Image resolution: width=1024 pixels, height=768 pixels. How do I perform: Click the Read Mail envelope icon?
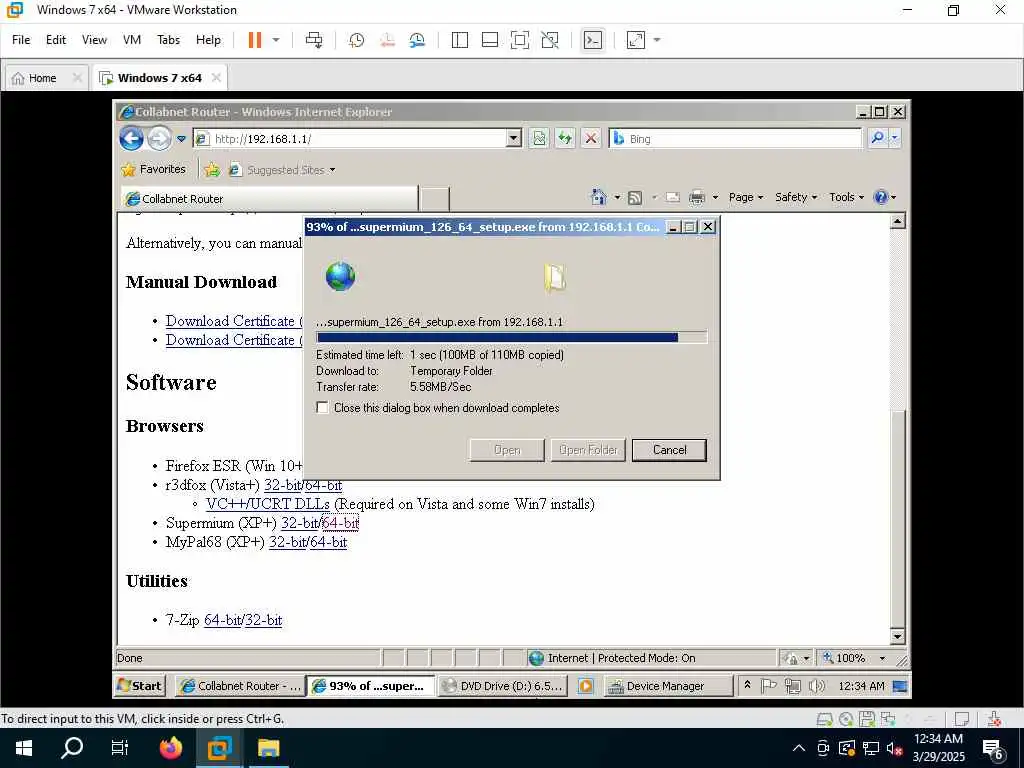pyautogui.click(x=673, y=197)
